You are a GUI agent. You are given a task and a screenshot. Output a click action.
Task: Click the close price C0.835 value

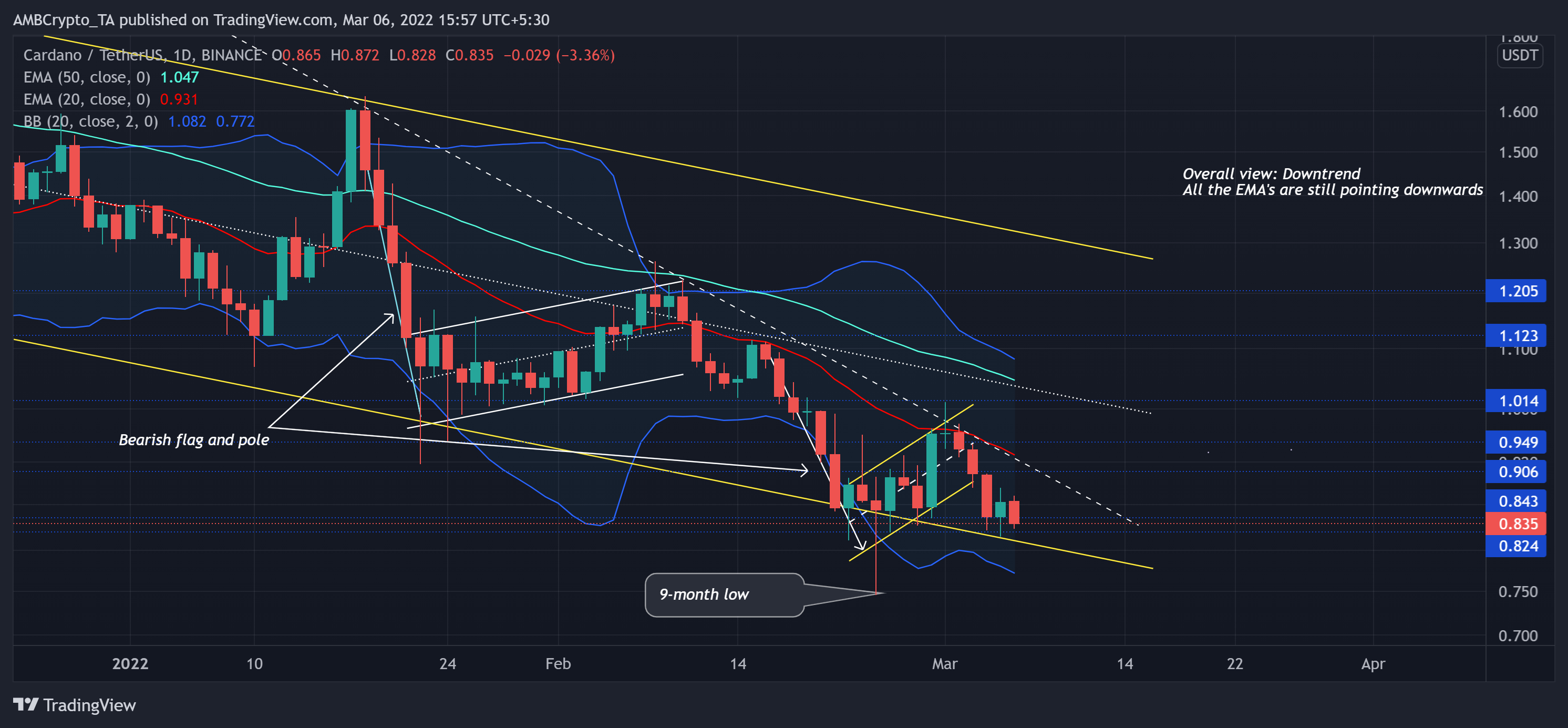pos(469,55)
